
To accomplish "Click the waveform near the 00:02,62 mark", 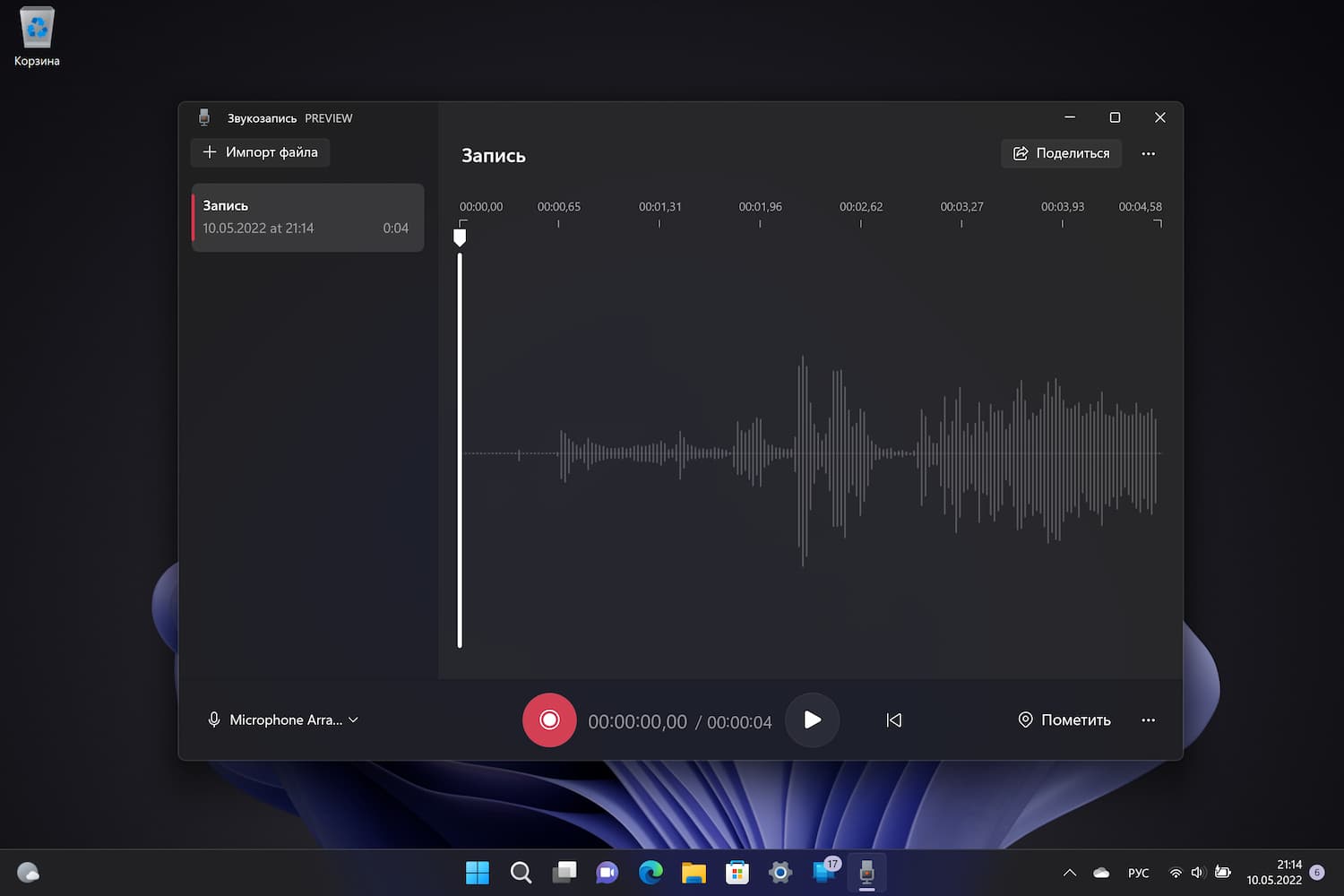I will point(861,452).
